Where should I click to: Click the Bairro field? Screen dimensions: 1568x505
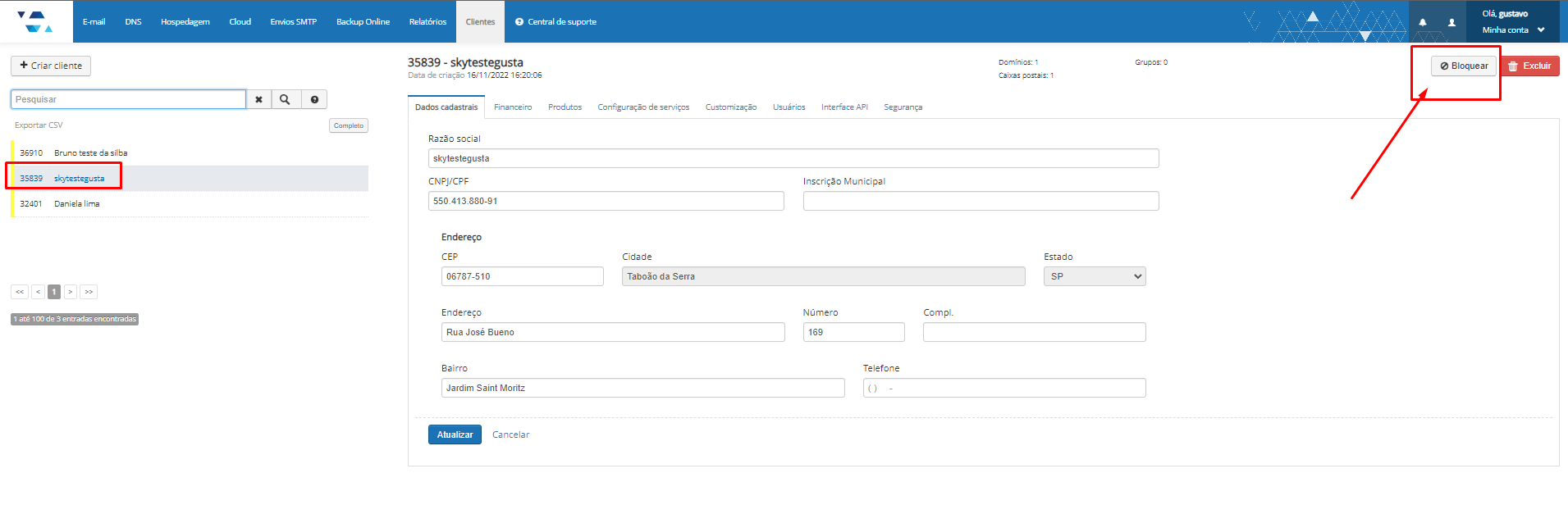[x=643, y=388]
